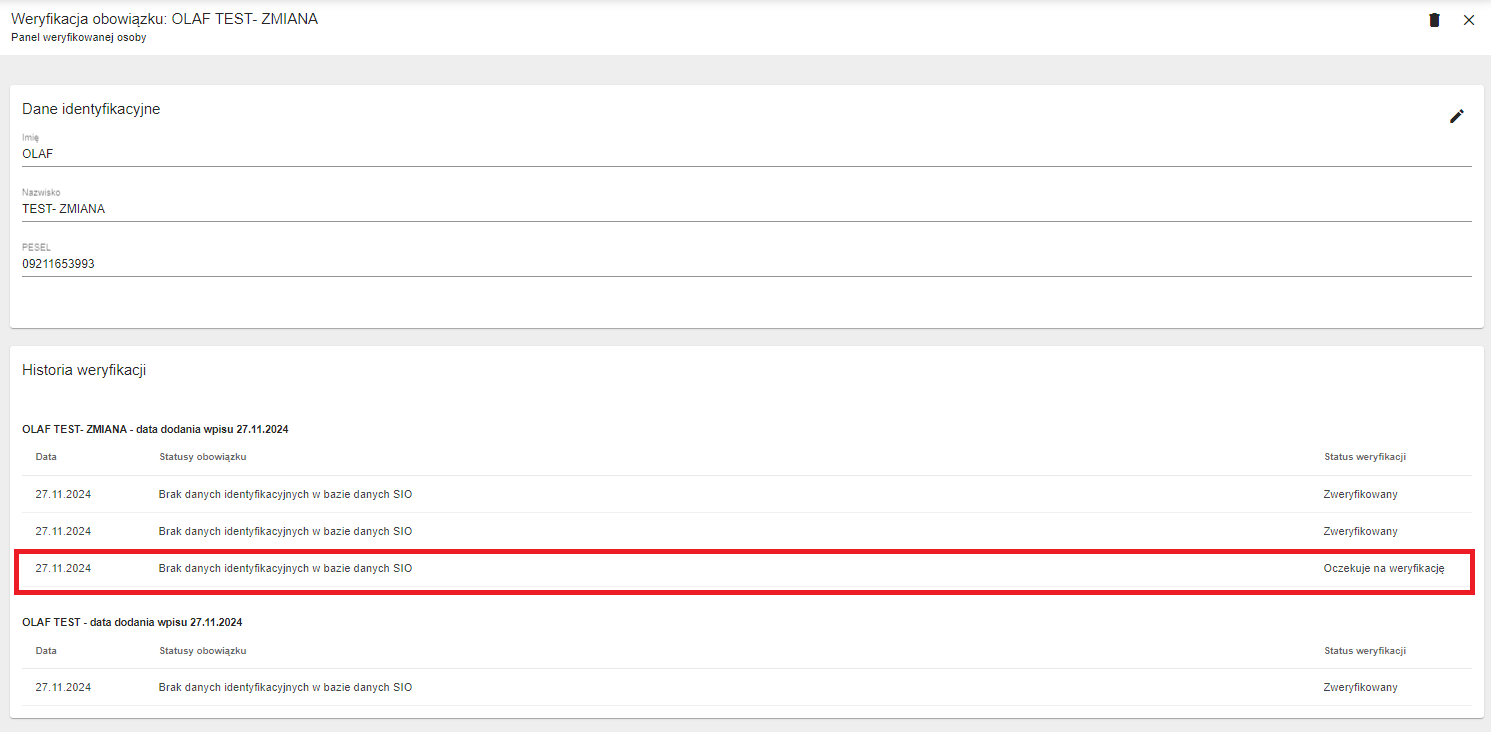Click Statusy obowiązku header in OLAF TEST- ZMIANA table
The image size is (1491, 732).
click(202, 457)
